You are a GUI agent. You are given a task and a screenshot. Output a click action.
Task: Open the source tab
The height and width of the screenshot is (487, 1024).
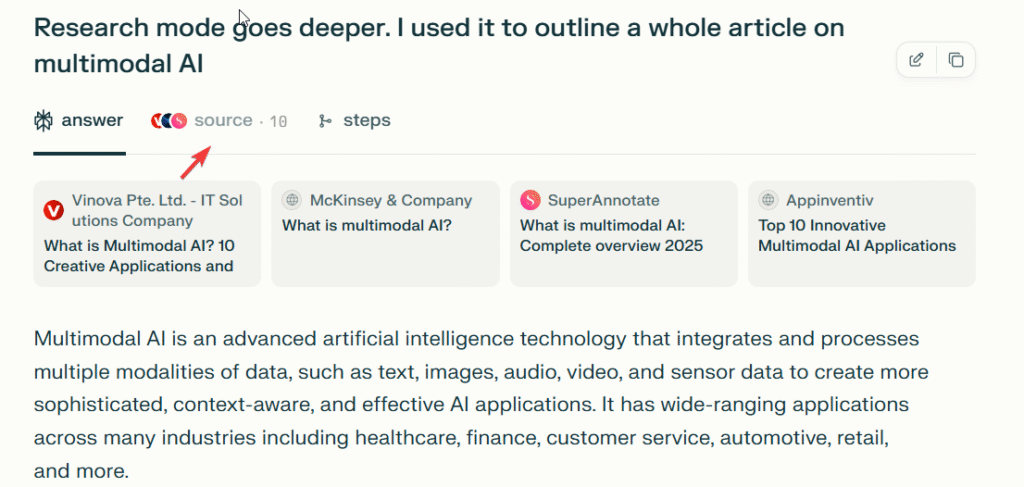(x=223, y=121)
